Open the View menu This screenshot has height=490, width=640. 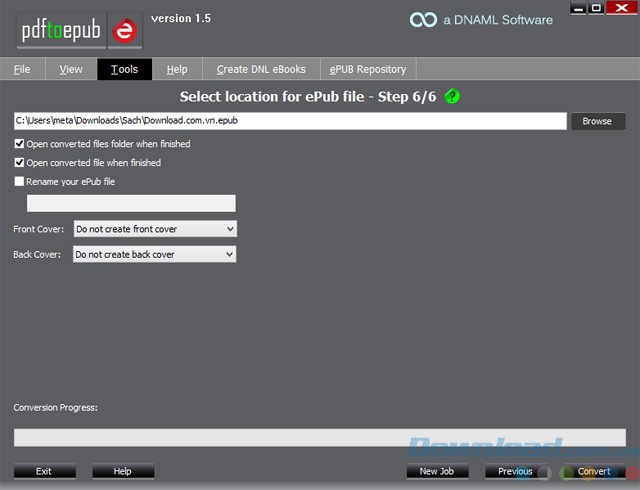pyautogui.click(x=71, y=70)
